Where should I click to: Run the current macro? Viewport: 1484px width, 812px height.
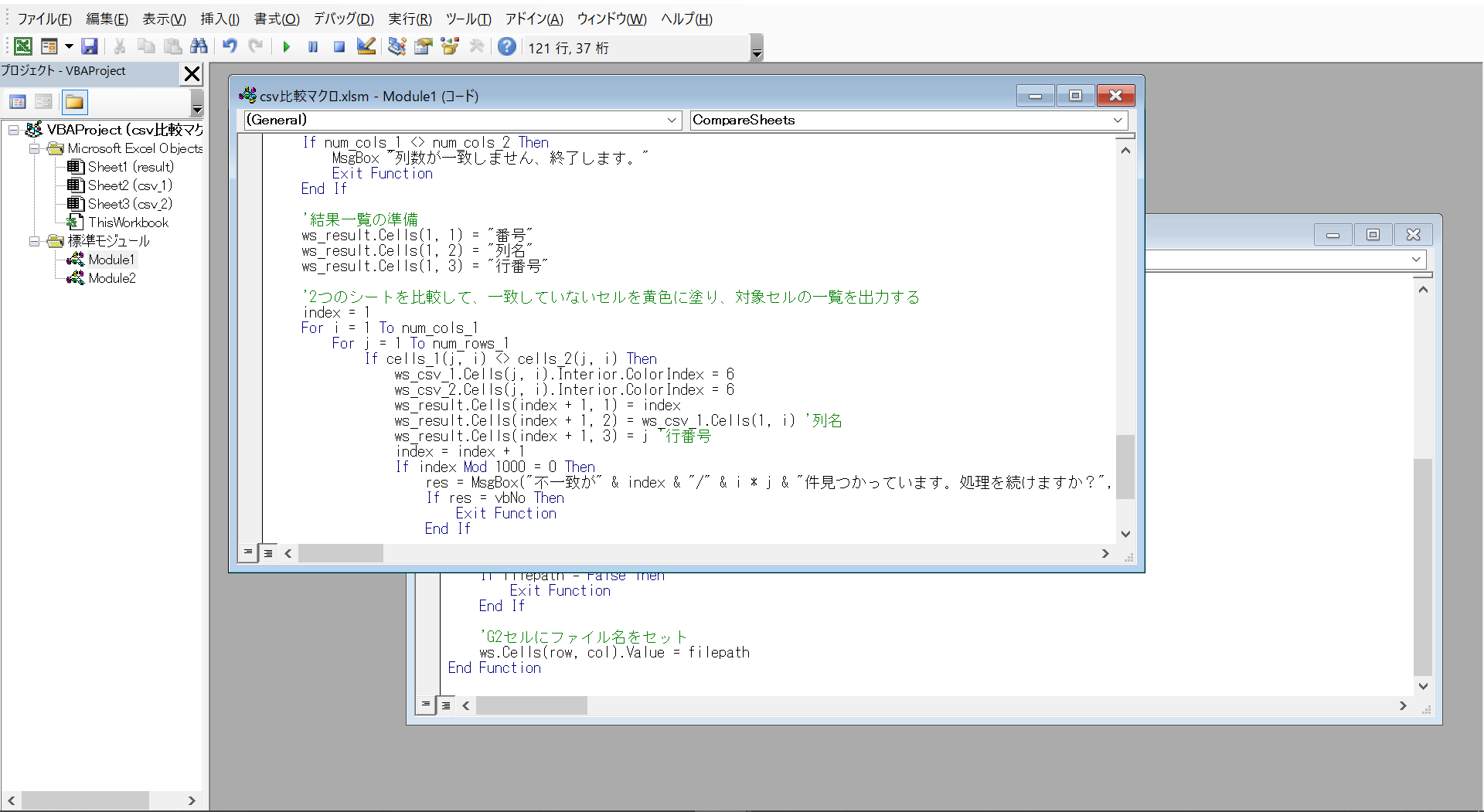[x=286, y=46]
